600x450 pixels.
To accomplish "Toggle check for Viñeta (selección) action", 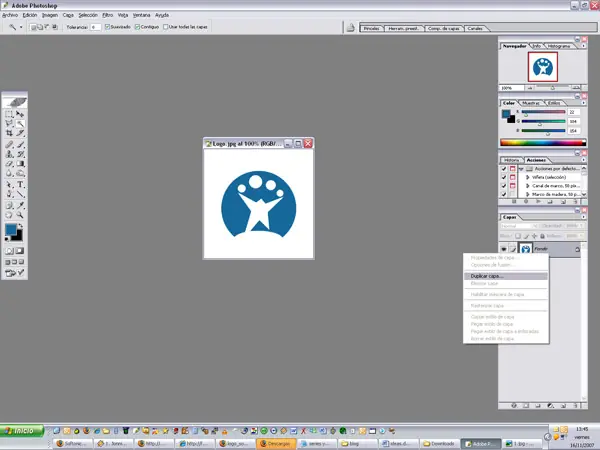I will (x=504, y=177).
